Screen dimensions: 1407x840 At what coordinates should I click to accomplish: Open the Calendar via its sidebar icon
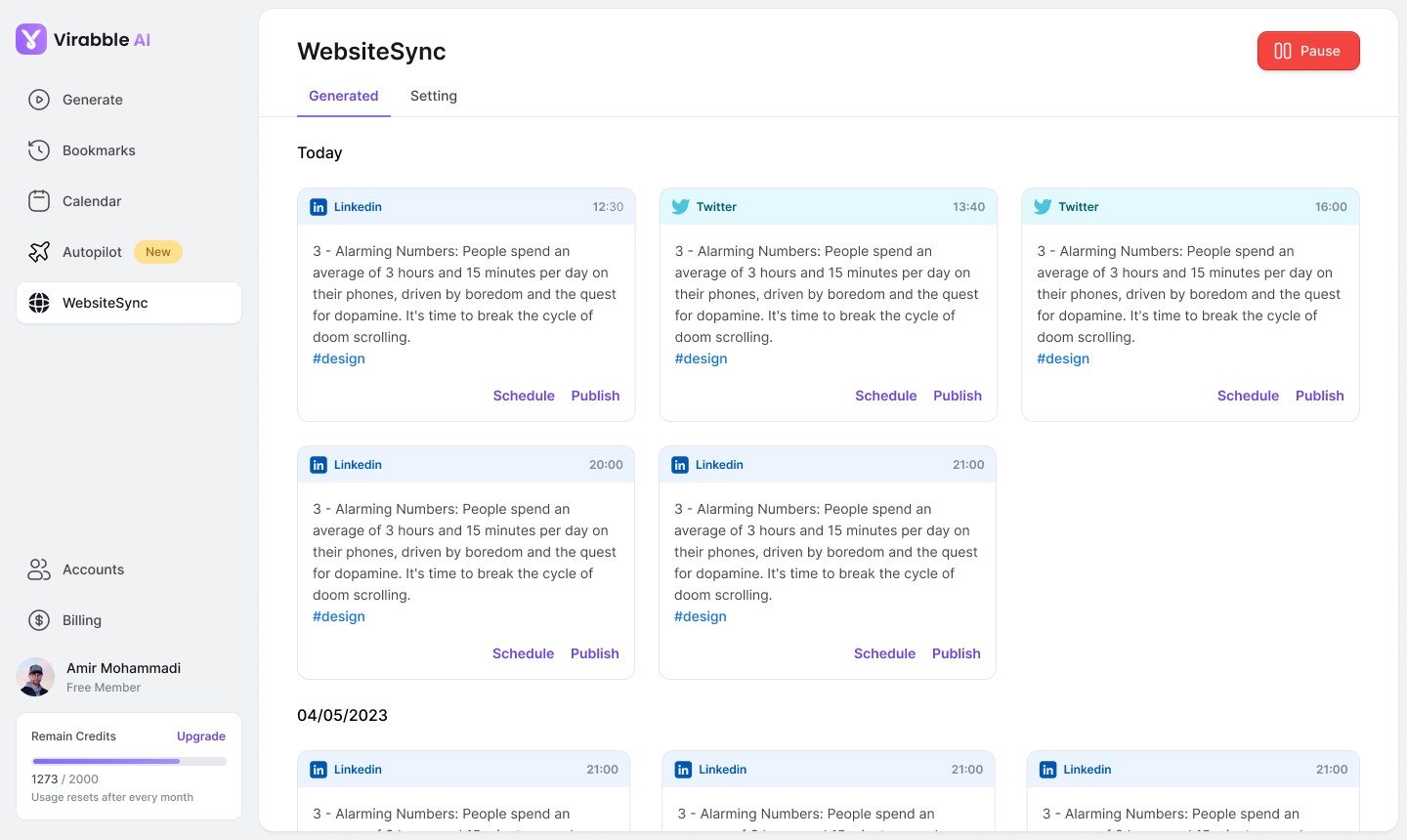39,201
